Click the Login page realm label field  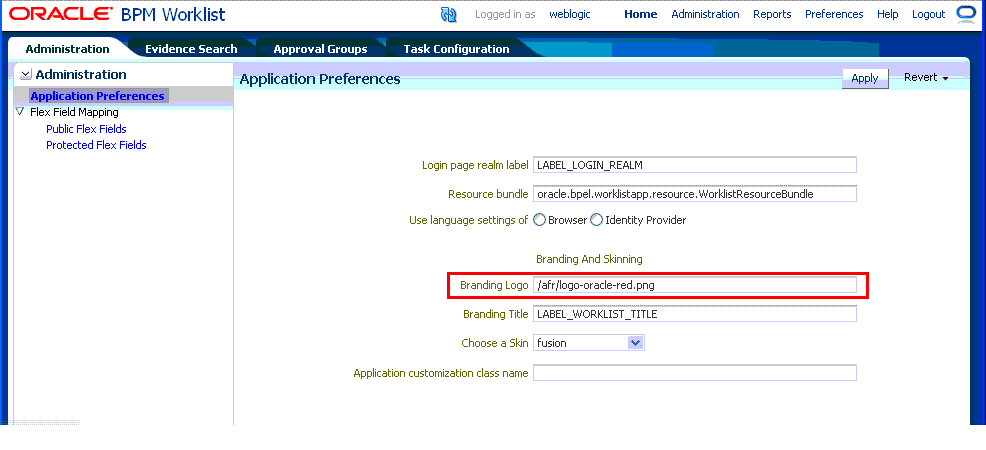(x=695, y=165)
